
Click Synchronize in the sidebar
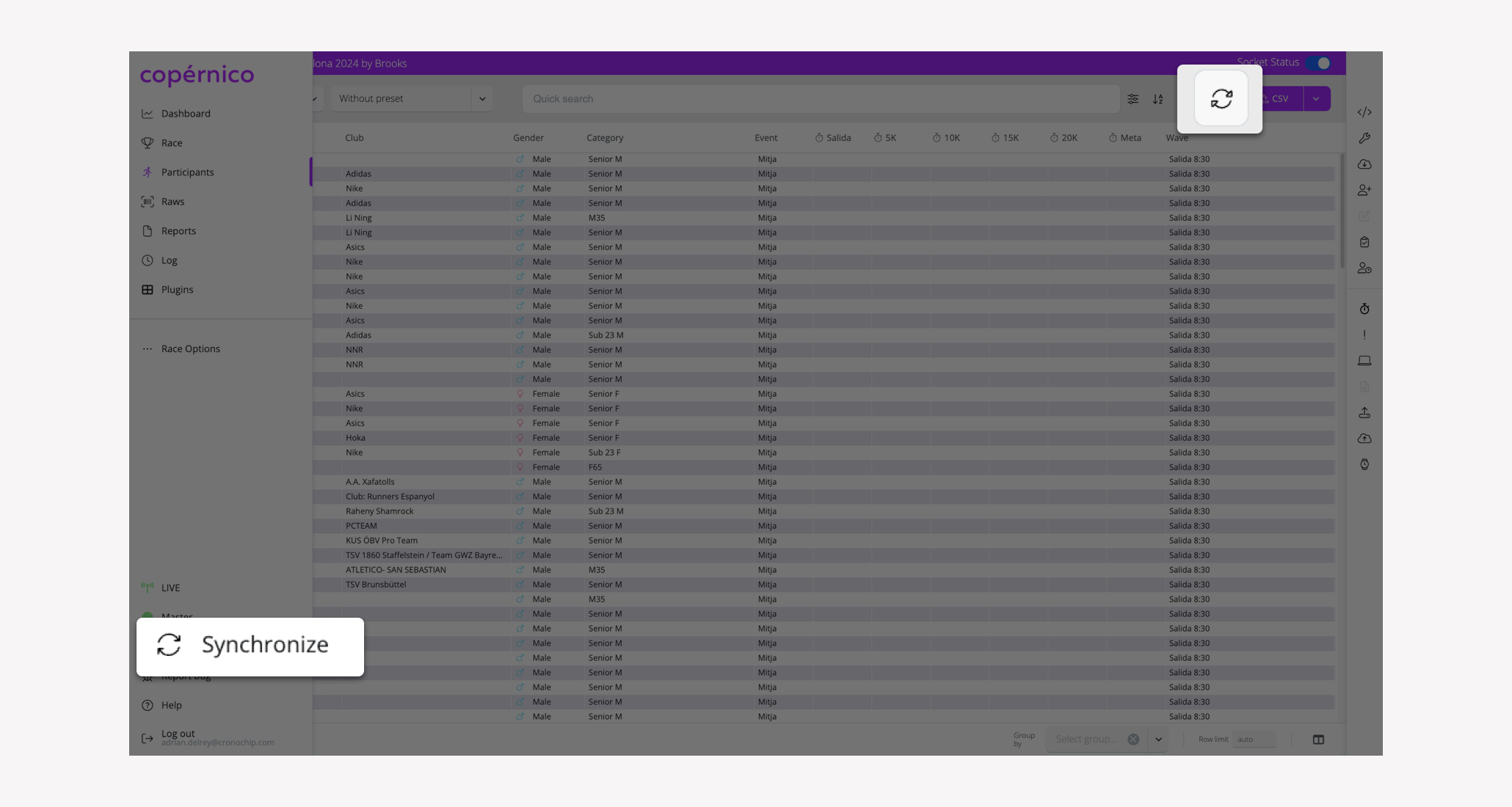click(250, 646)
